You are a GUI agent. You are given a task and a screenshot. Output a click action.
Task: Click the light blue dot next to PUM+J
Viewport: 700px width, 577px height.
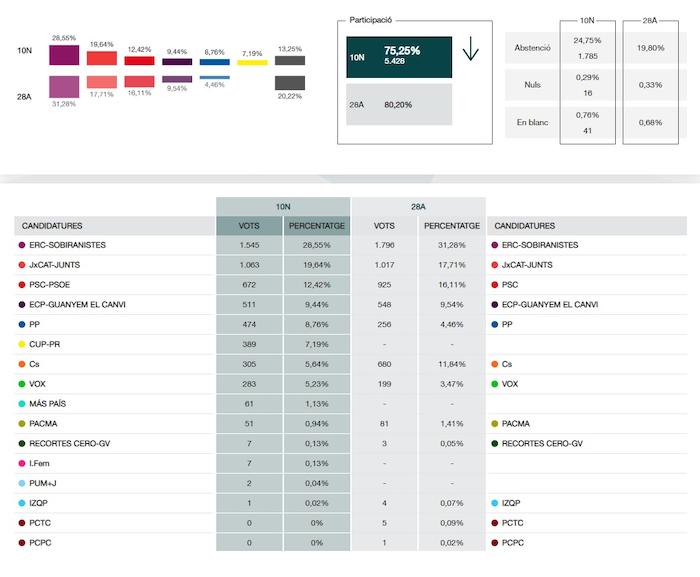coord(21,483)
